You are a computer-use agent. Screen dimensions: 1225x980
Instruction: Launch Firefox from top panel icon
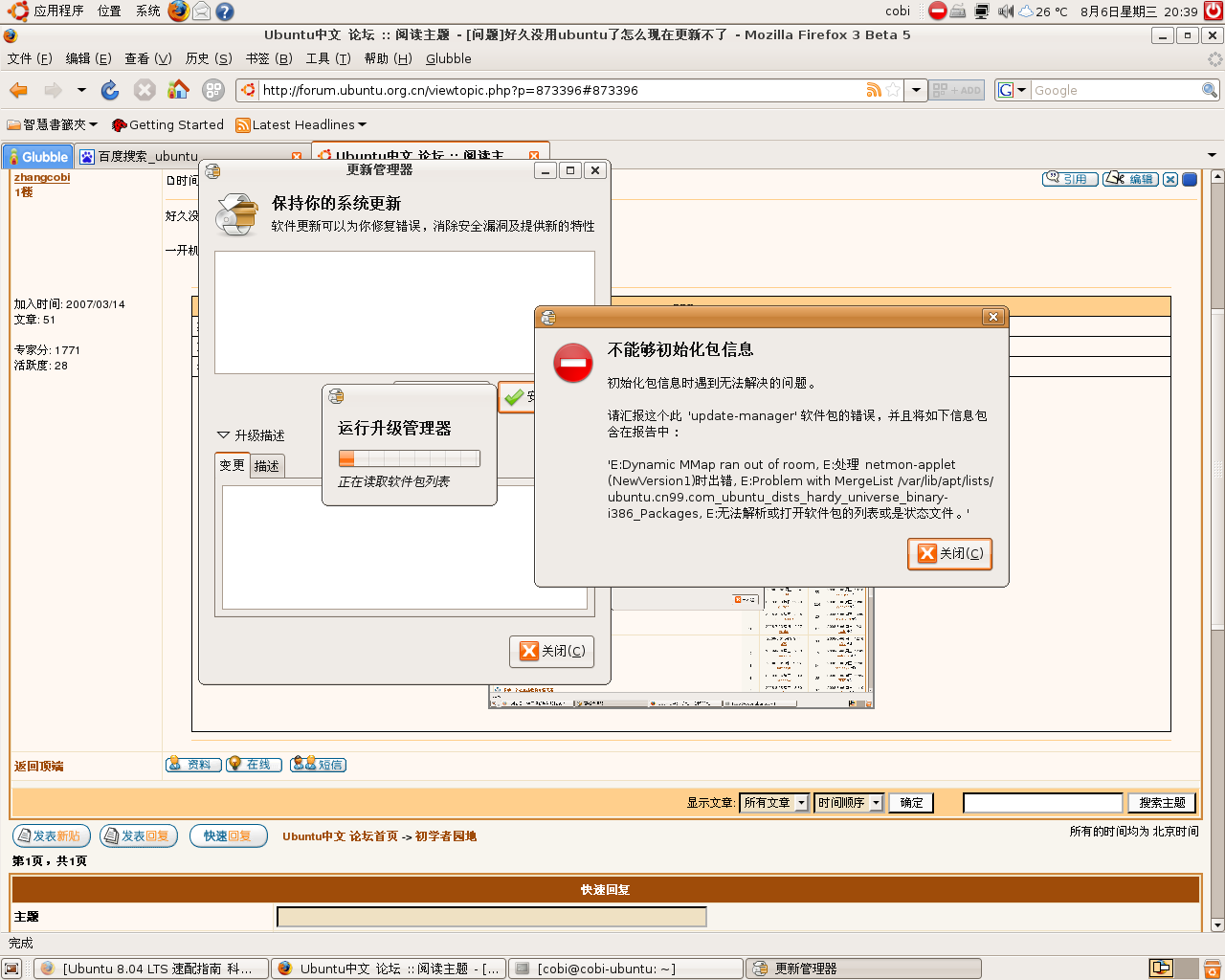click(x=178, y=11)
